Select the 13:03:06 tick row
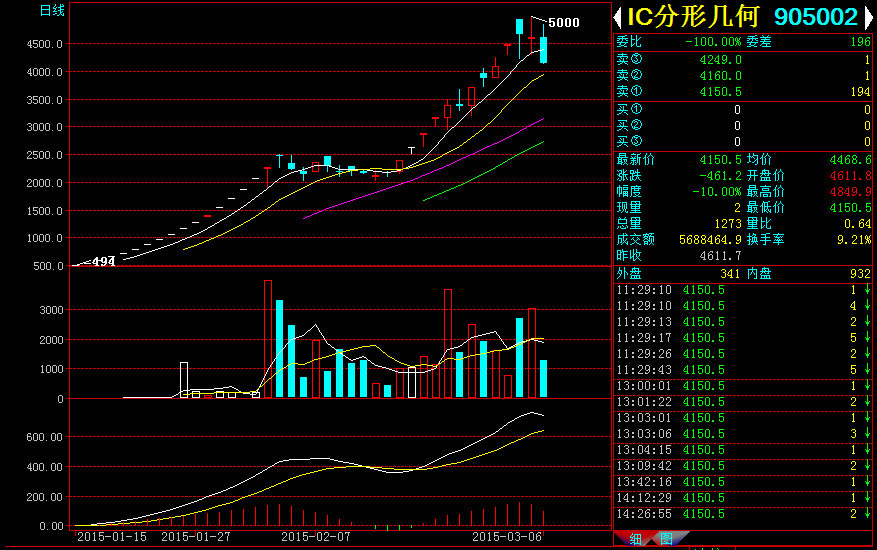Viewport: 877px width, 550px height. coord(743,434)
